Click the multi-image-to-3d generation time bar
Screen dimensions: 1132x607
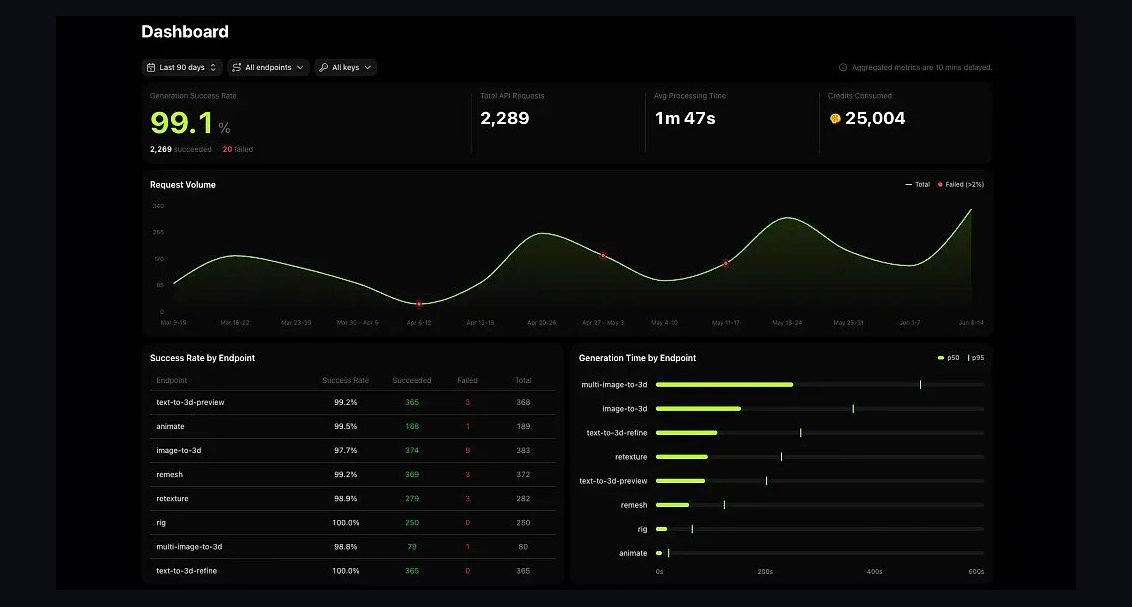point(724,385)
